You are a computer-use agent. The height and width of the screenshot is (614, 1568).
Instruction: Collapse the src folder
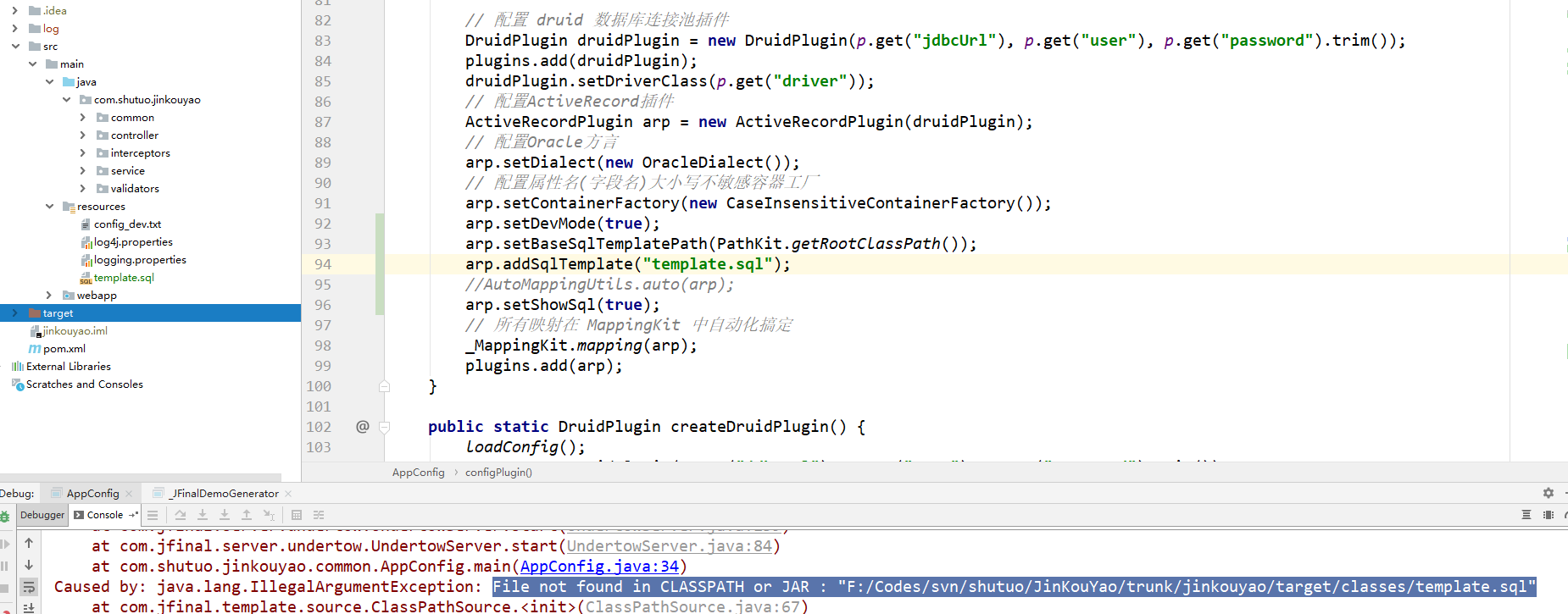click(x=14, y=47)
